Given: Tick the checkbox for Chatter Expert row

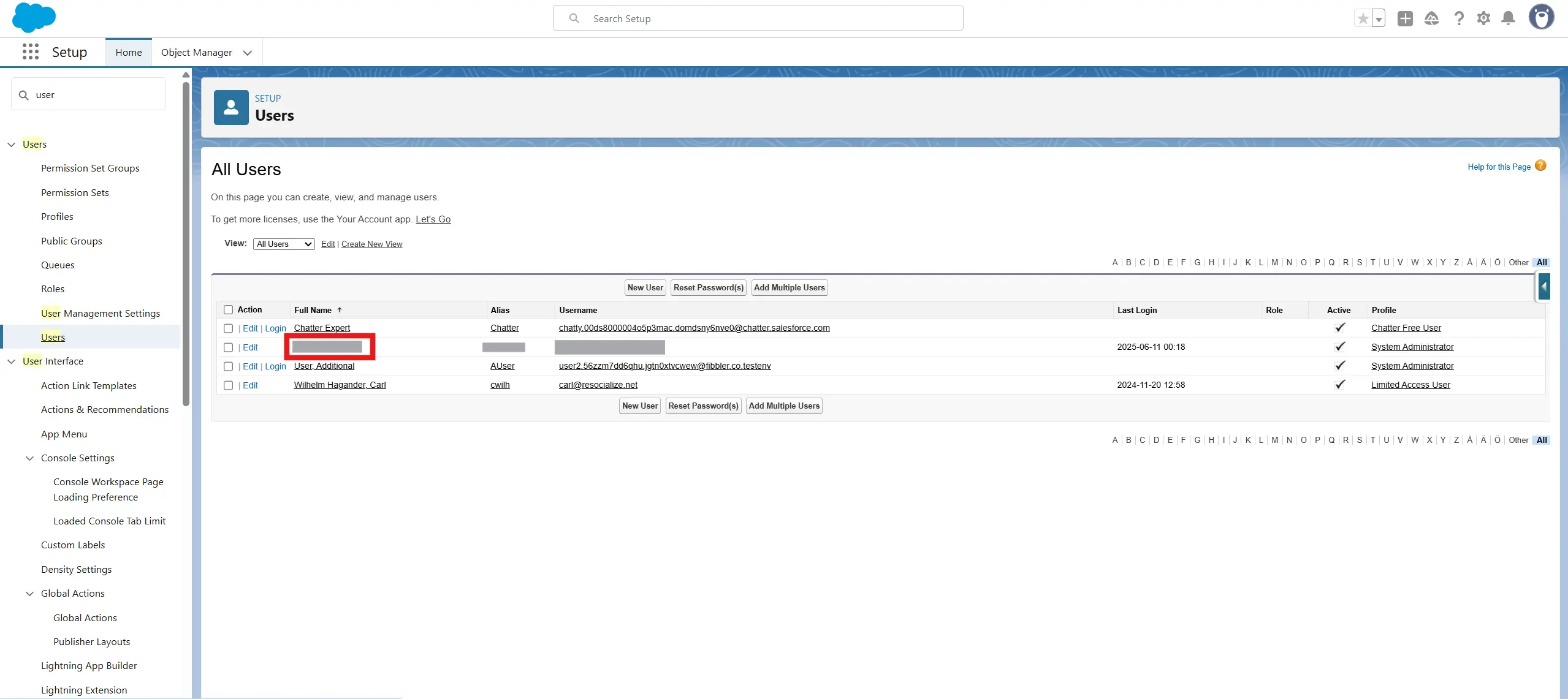Looking at the screenshot, I should coord(229,328).
